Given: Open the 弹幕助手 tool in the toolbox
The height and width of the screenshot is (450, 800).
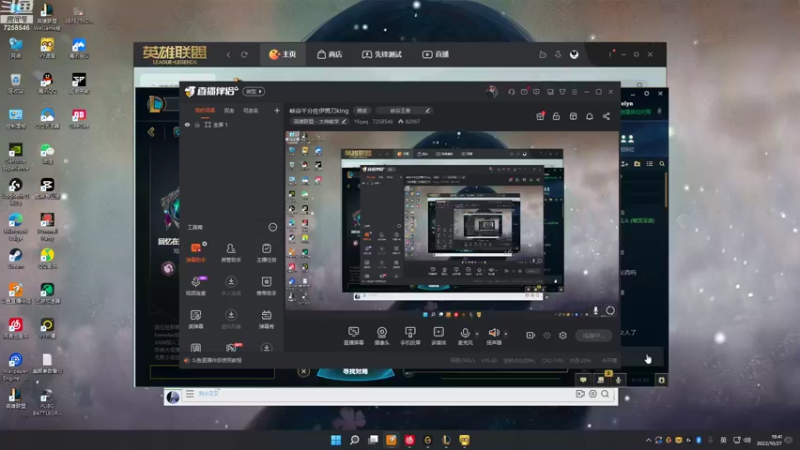Looking at the screenshot, I should pyautogui.click(x=196, y=252).
